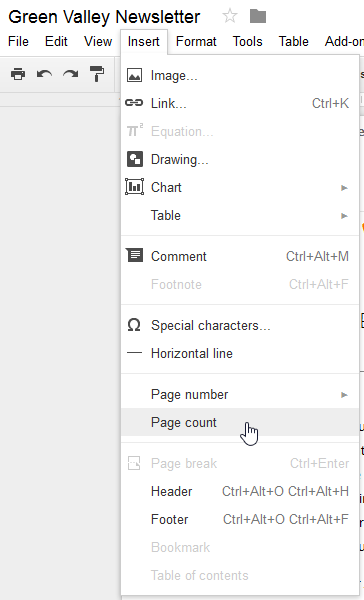Screen dimensions: 364x600
Task: Open the Tools menu
Action: (248, 41)
